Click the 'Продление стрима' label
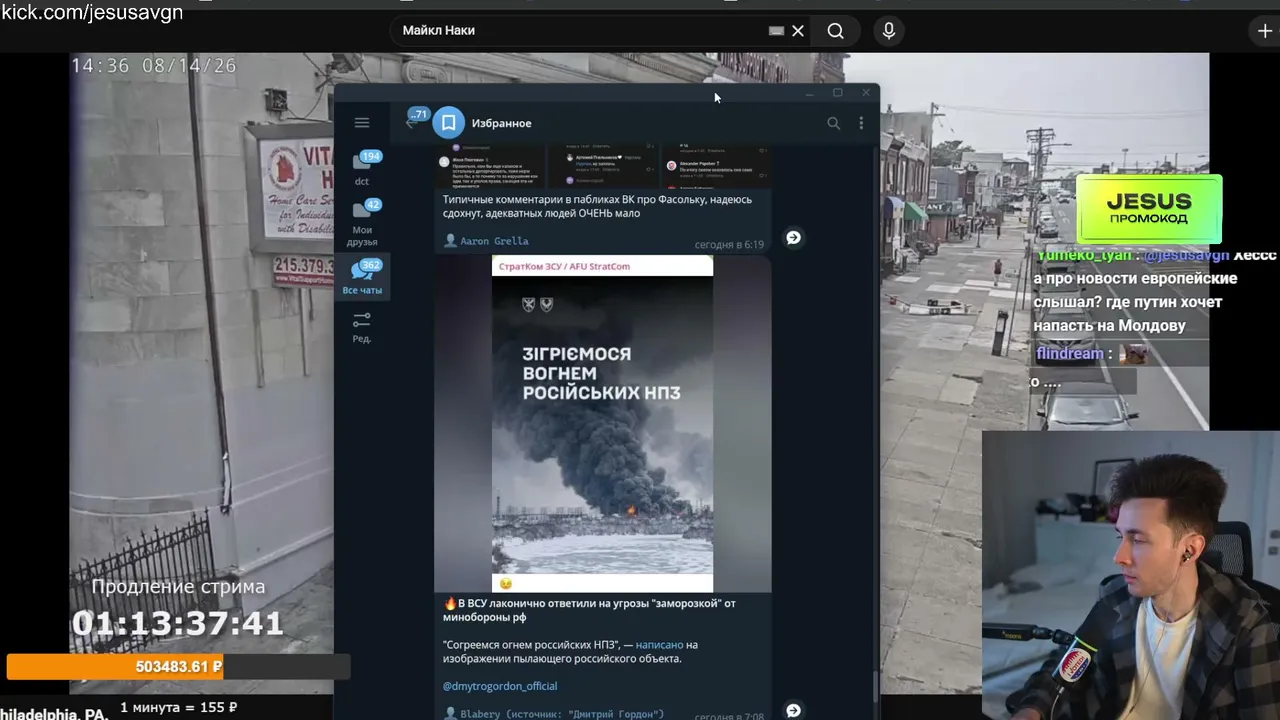 point(178,587)
